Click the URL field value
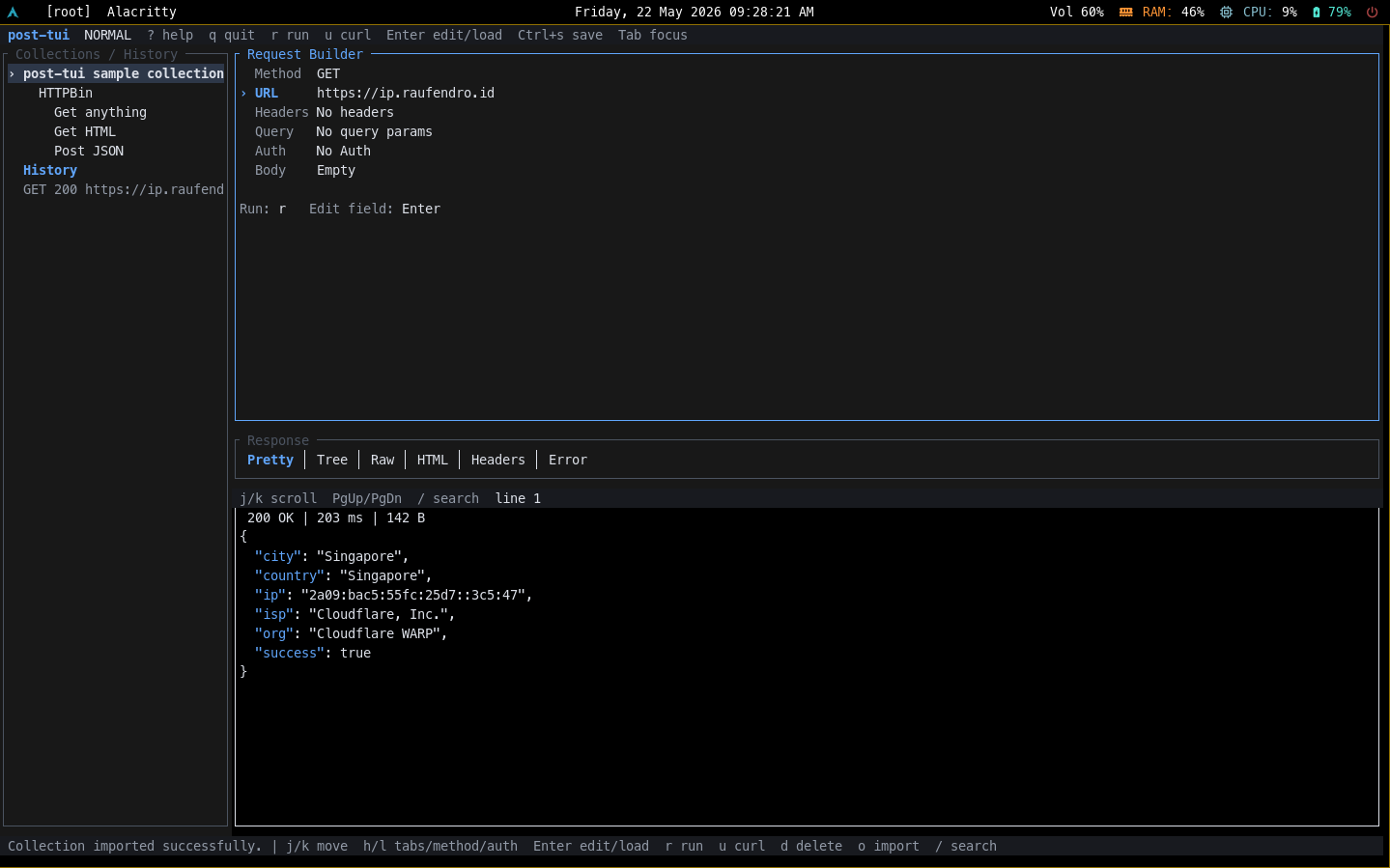The height and width of the screenshot is (868, 1390). click(406, 94)
